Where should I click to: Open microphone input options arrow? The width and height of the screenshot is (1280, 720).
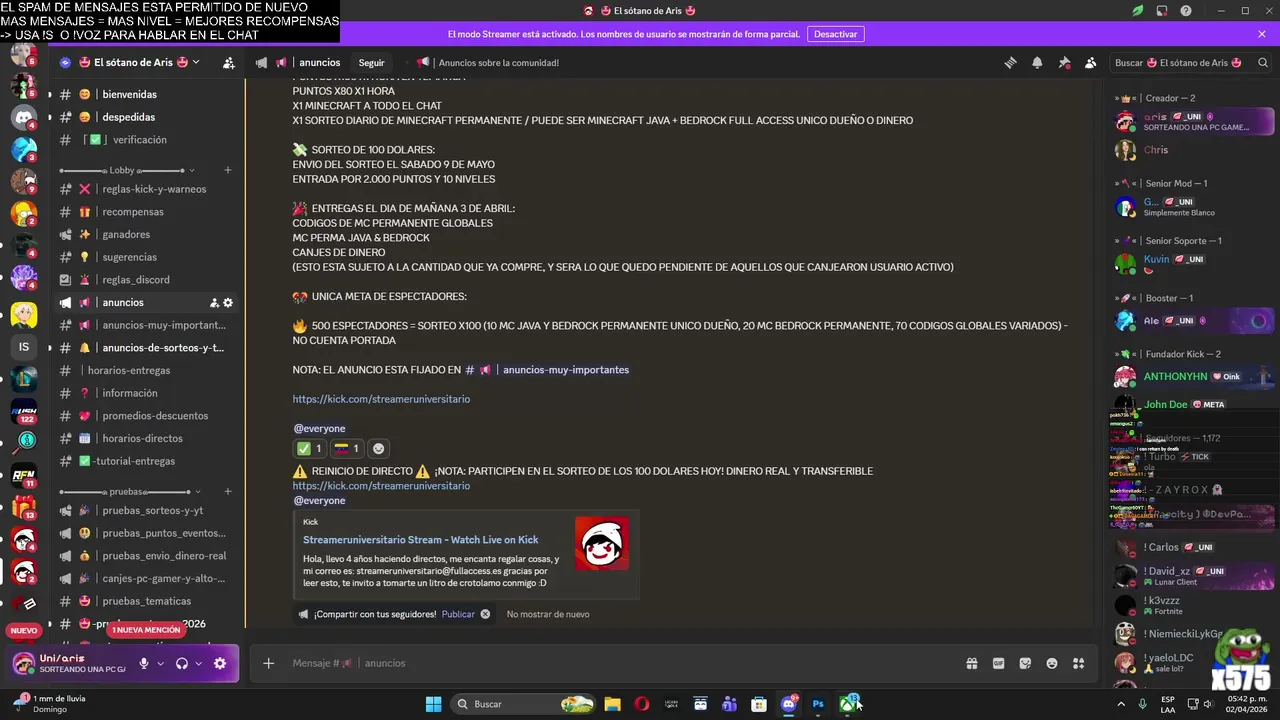[x=160, y=663]
